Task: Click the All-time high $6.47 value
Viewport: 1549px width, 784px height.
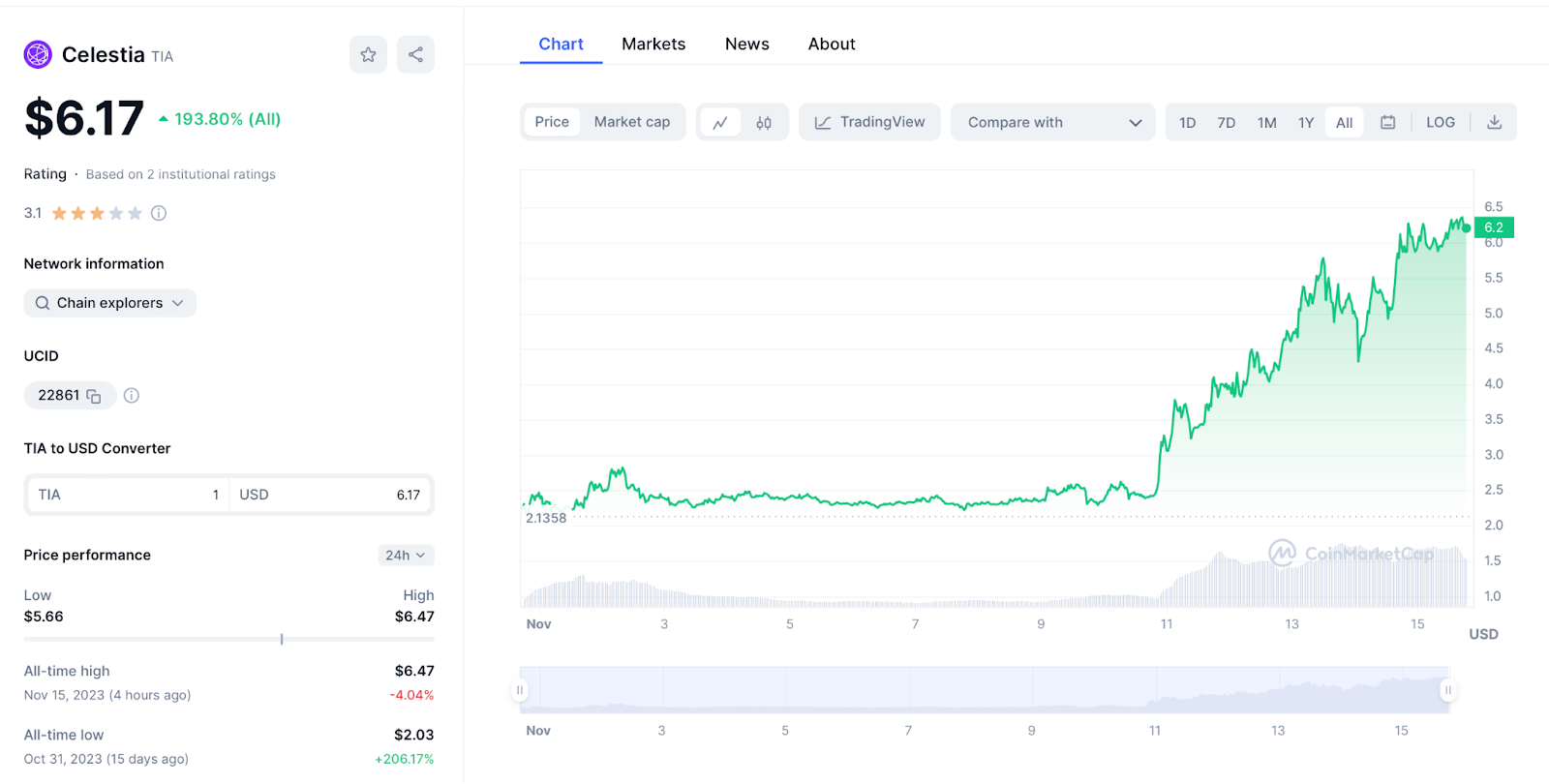Action: [x=414, y=671]
